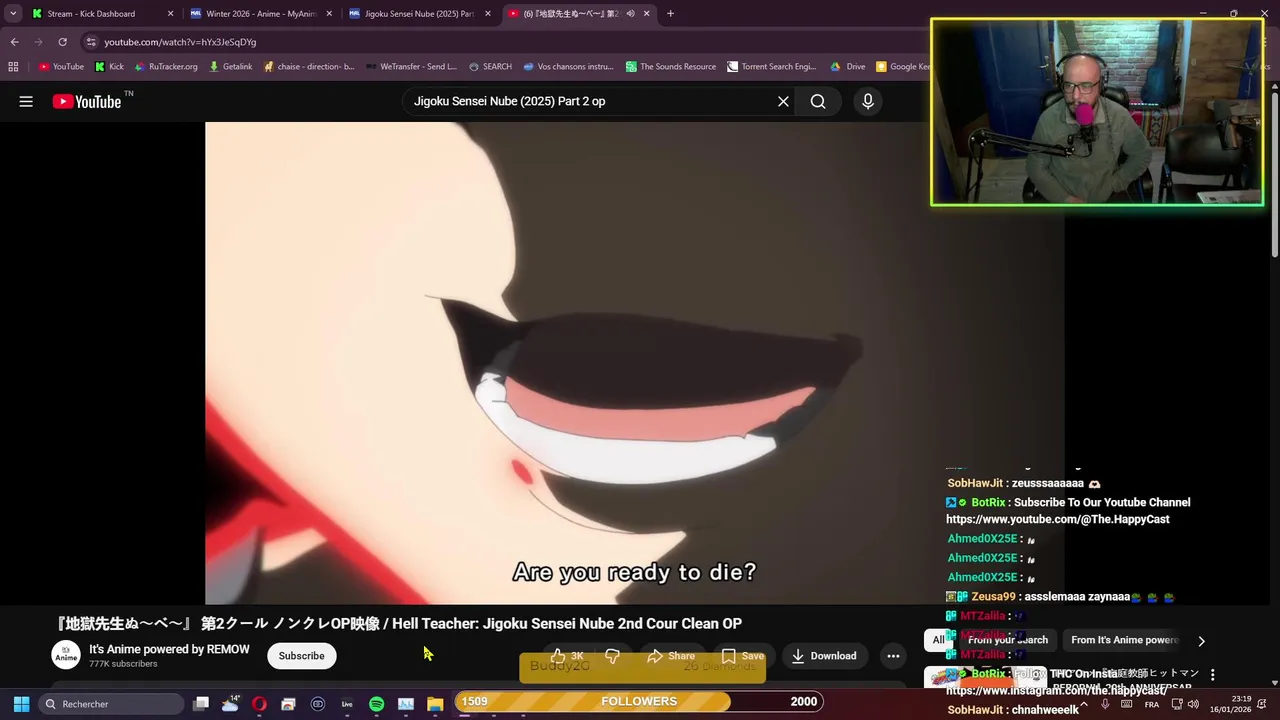Open It's Anime powered by REMOW channel
1280x720 pixels.
(x=169, y=649)
